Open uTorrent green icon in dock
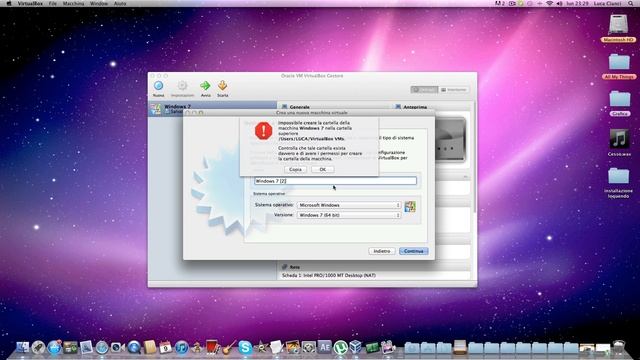 coord(340,347)
